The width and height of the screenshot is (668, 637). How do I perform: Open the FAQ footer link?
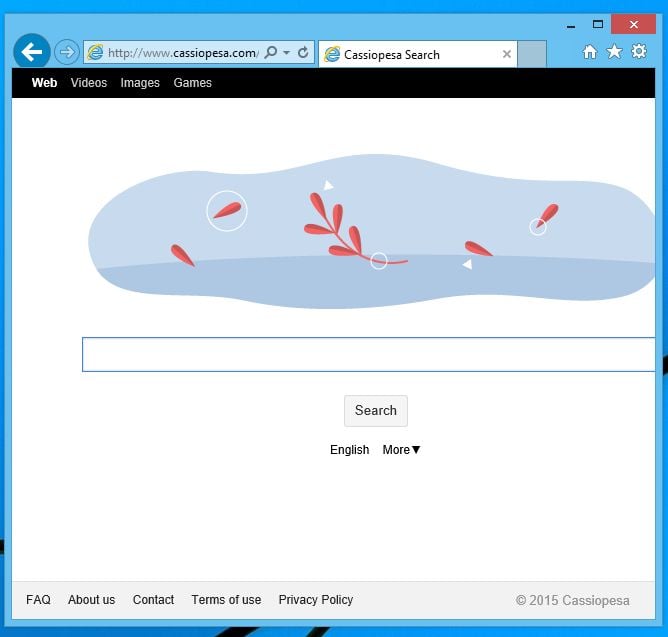click(38, 600)
